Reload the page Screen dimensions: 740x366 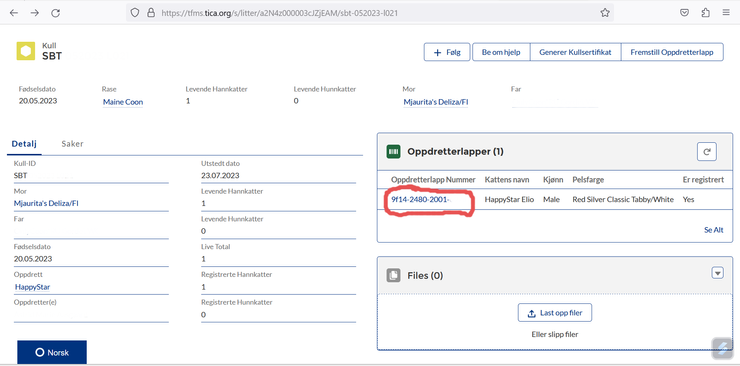tap(56, 13)
